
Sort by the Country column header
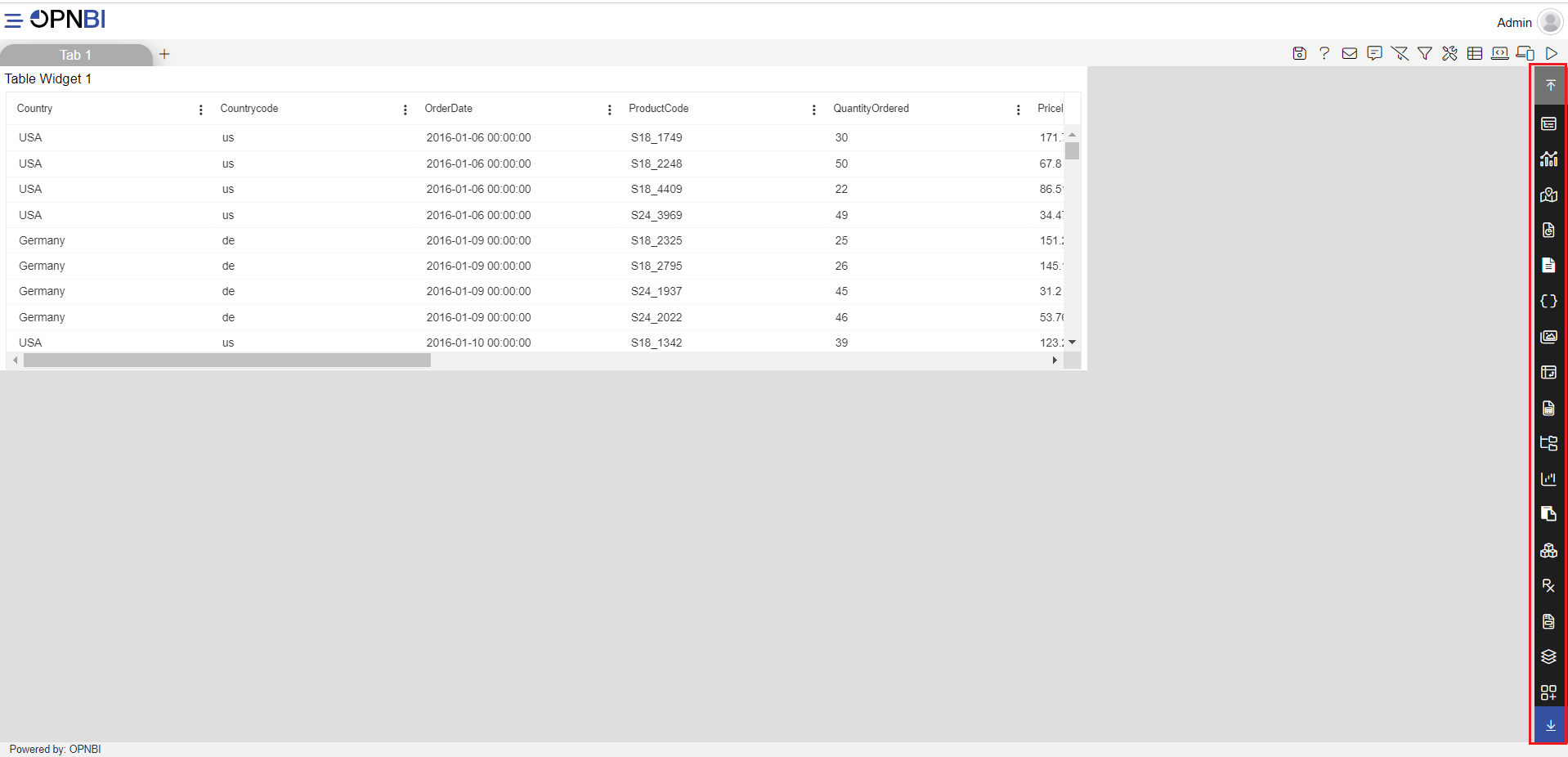[34, 109]
